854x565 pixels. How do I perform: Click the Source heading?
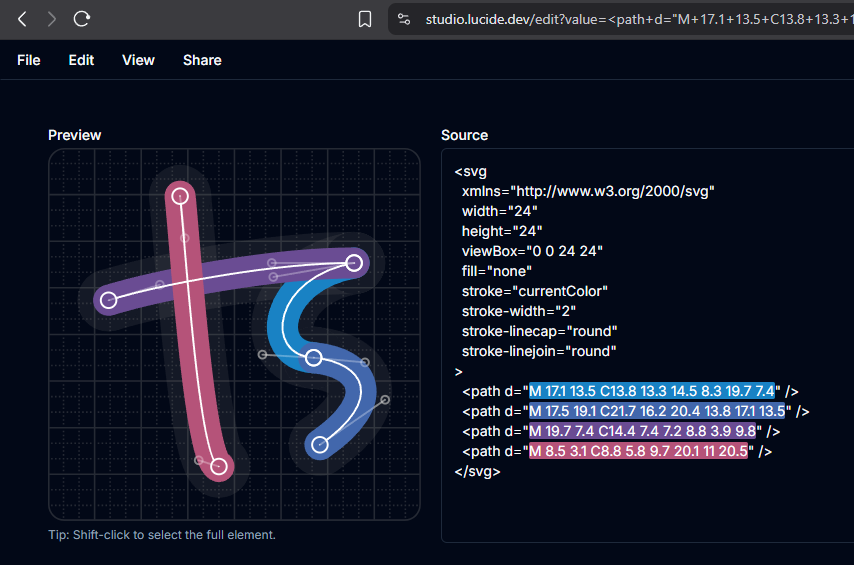click(x=465, y=135)
